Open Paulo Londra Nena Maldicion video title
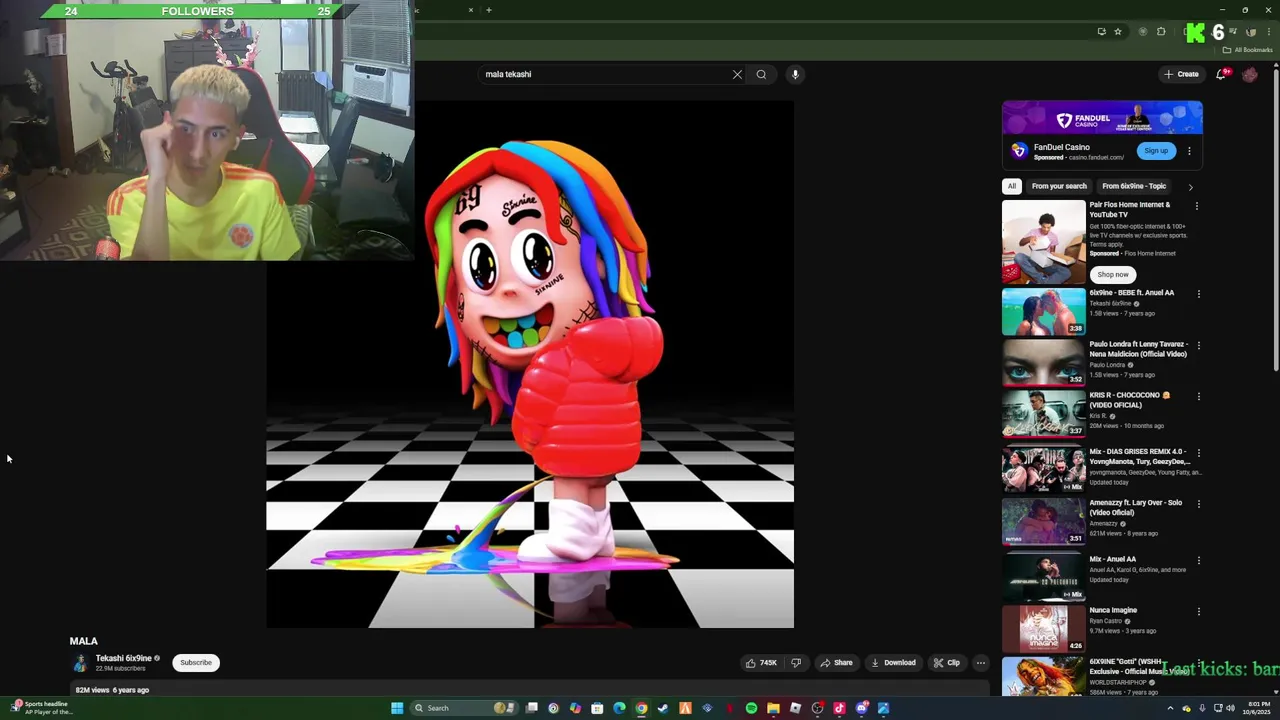Viewport: 1280px width, 720px height. pos(1138,349)
